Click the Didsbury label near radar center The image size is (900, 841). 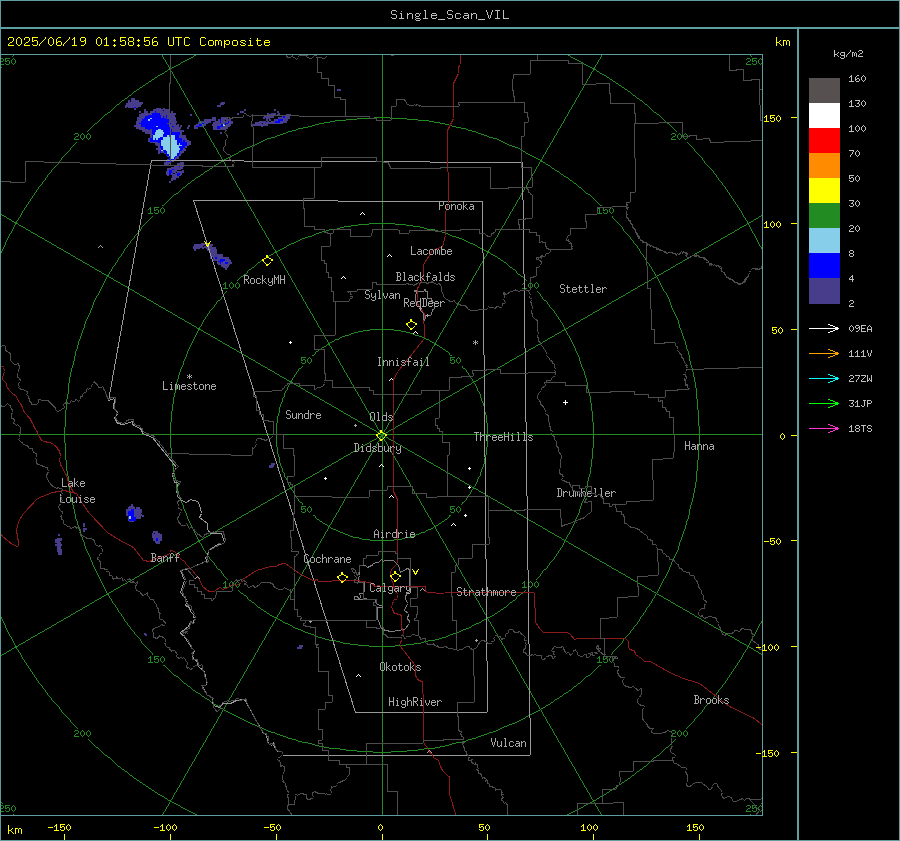pyautogui.click(x=377, y=448)
